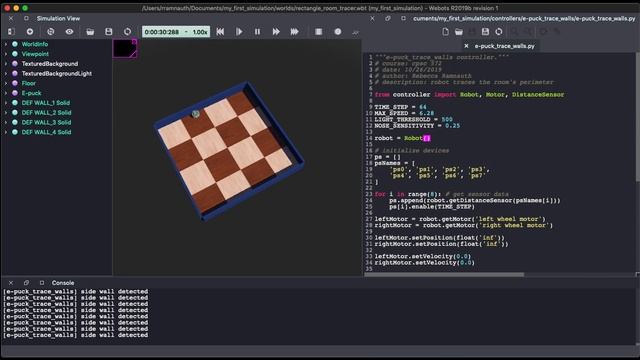Save the file in the text editor

485,31
